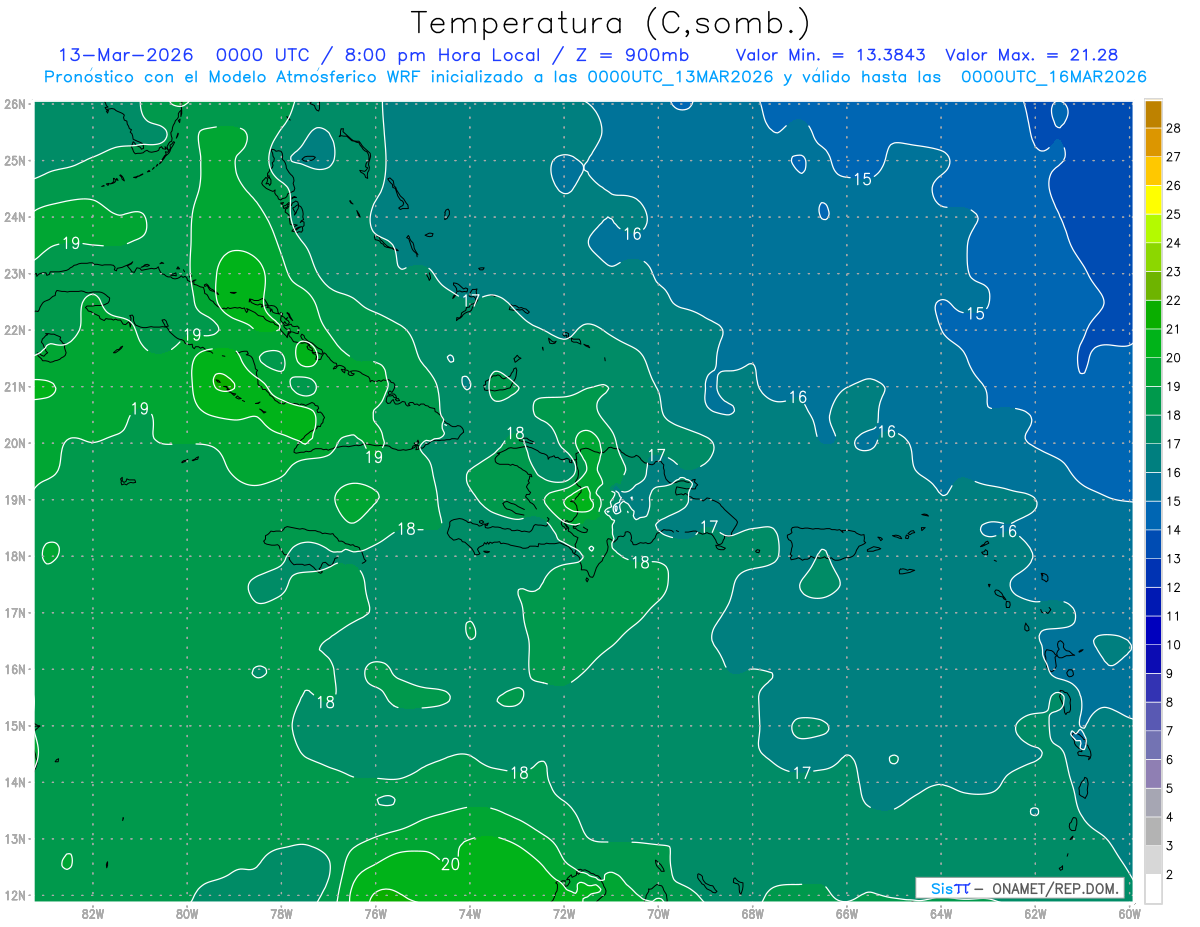Image resolution: width=1200 pixels, height=927 pixels.
Task: Click the yellow swatch between 25 and 26
Action: tap(1153, 200)
